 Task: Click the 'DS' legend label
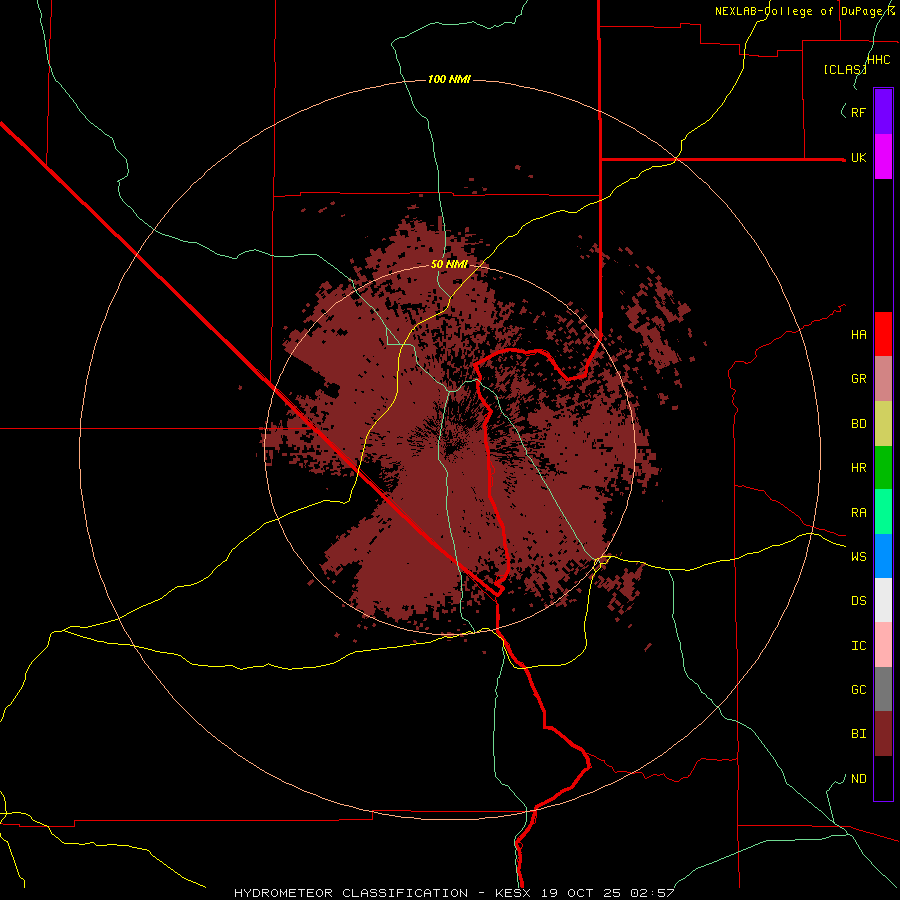tap(858, 601)
